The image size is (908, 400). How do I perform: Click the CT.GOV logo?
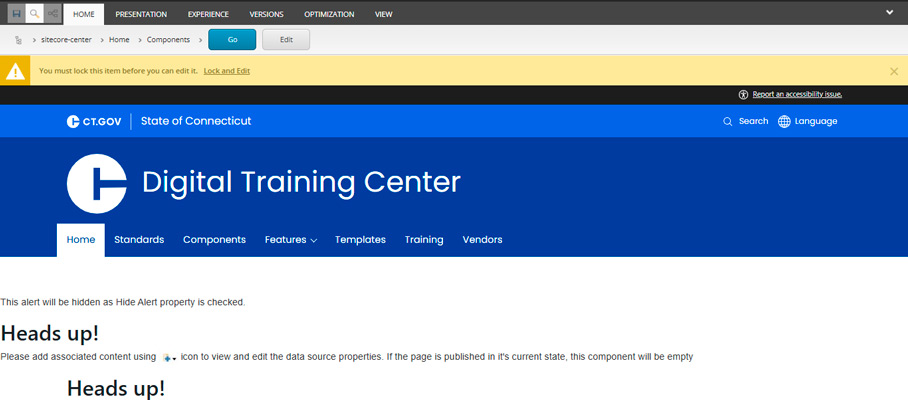(x=93, y=121)
